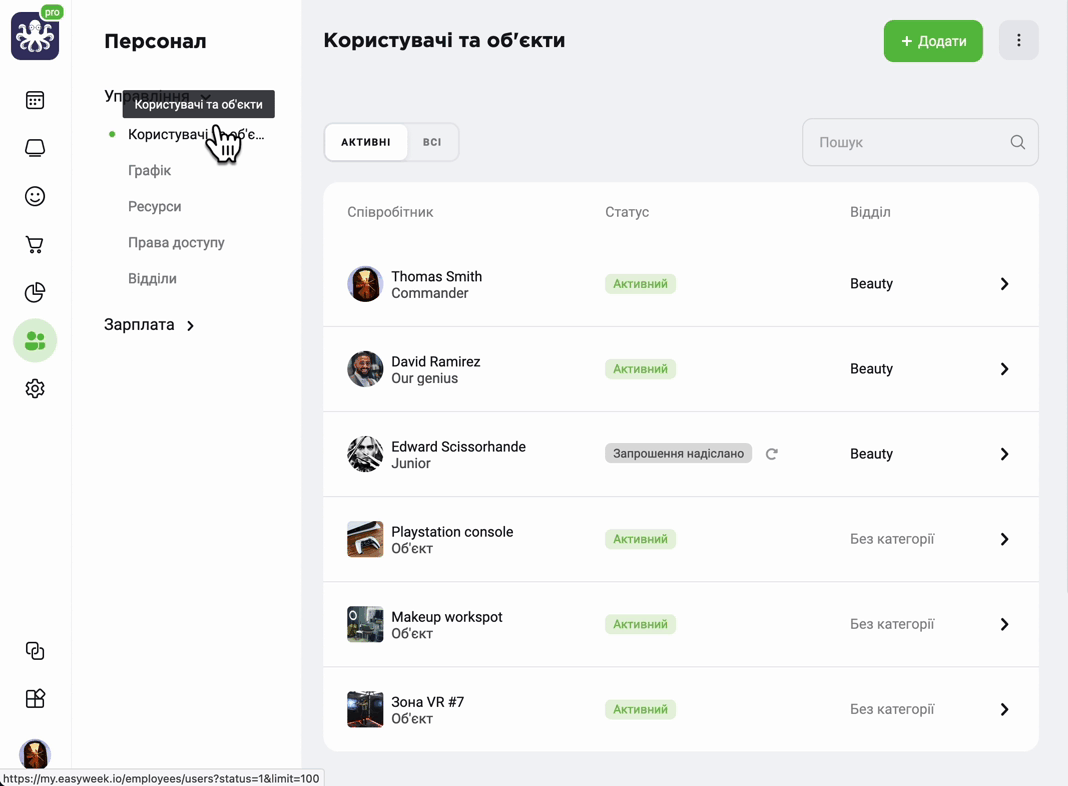
Task: Click the Makeup workspot thumbnail
Action: point(365,625)
